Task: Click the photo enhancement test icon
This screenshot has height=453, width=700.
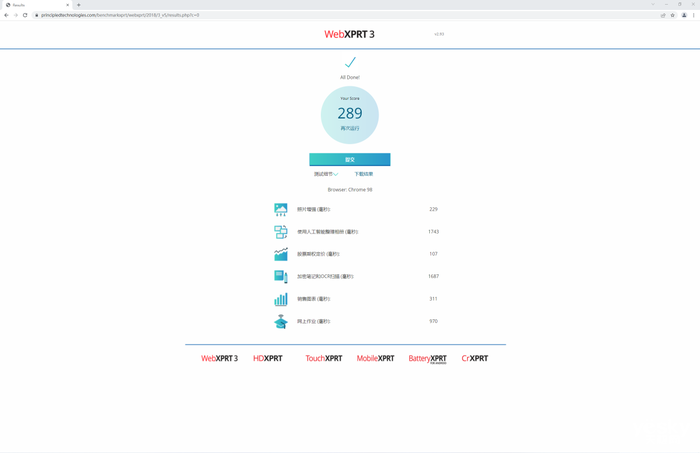Action: [281, 209]
